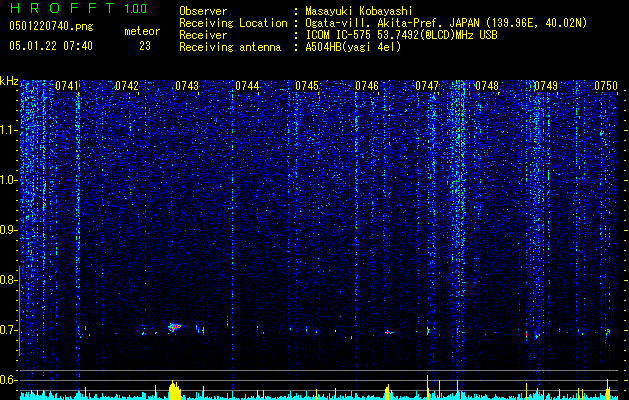Select observer name Masayuki Kobayashi
The height and width of the screenshot is (400, 629).
[359, 11]
